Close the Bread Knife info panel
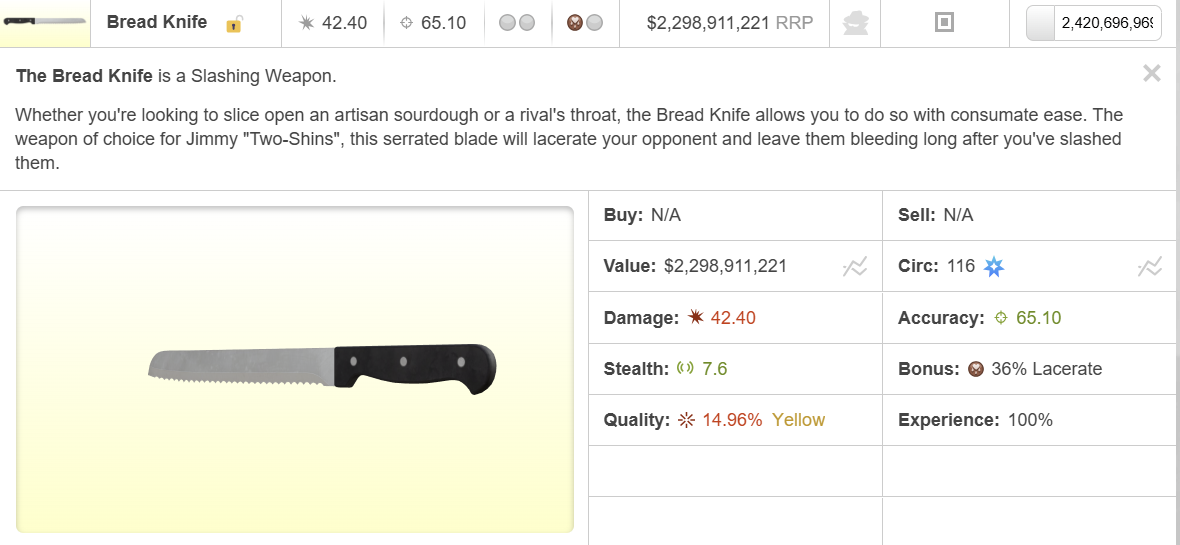 click(1151, 73)
